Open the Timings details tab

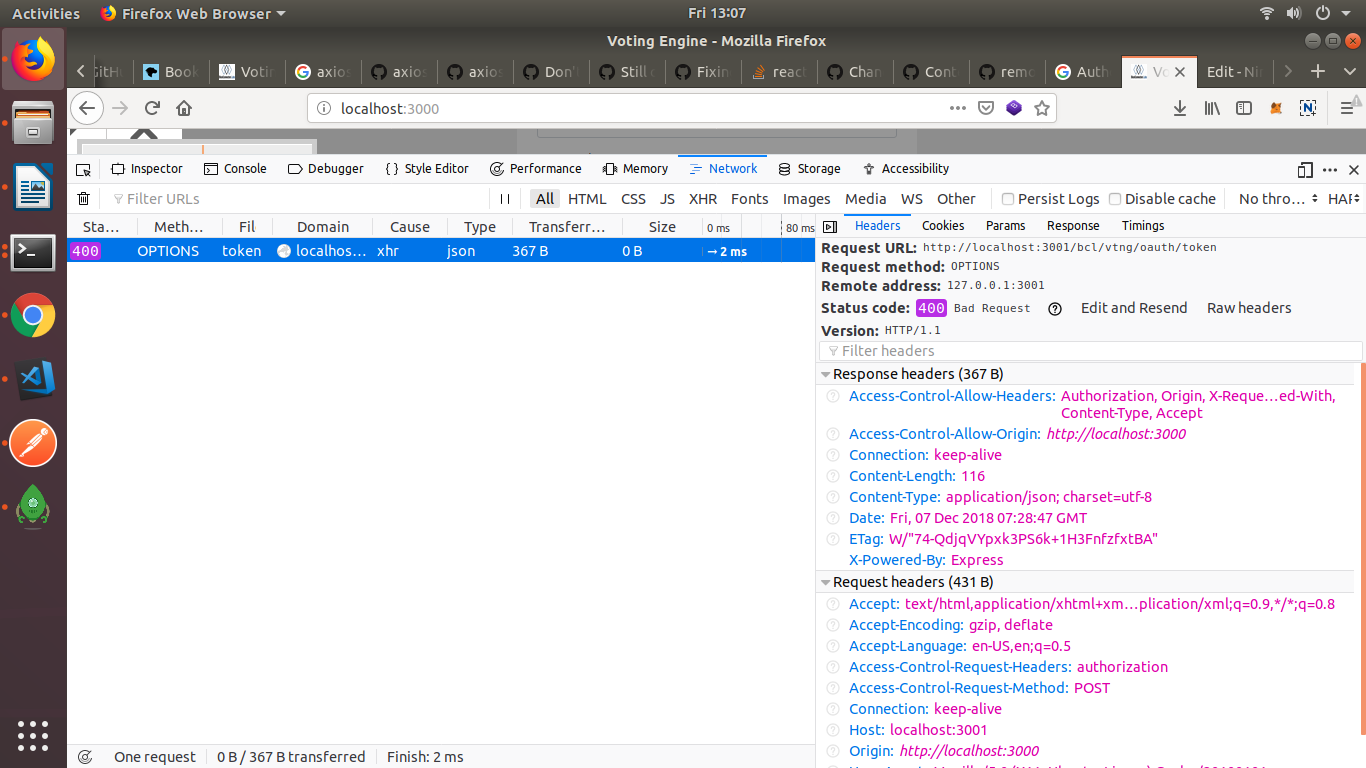coord(1143,226)
